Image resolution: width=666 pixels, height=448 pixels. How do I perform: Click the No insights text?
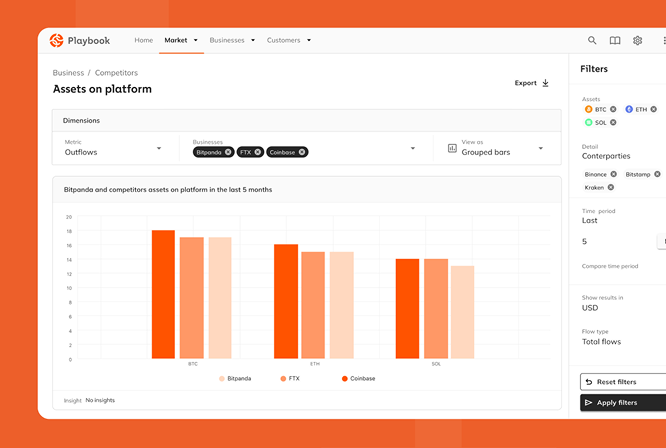pos(100,400)
